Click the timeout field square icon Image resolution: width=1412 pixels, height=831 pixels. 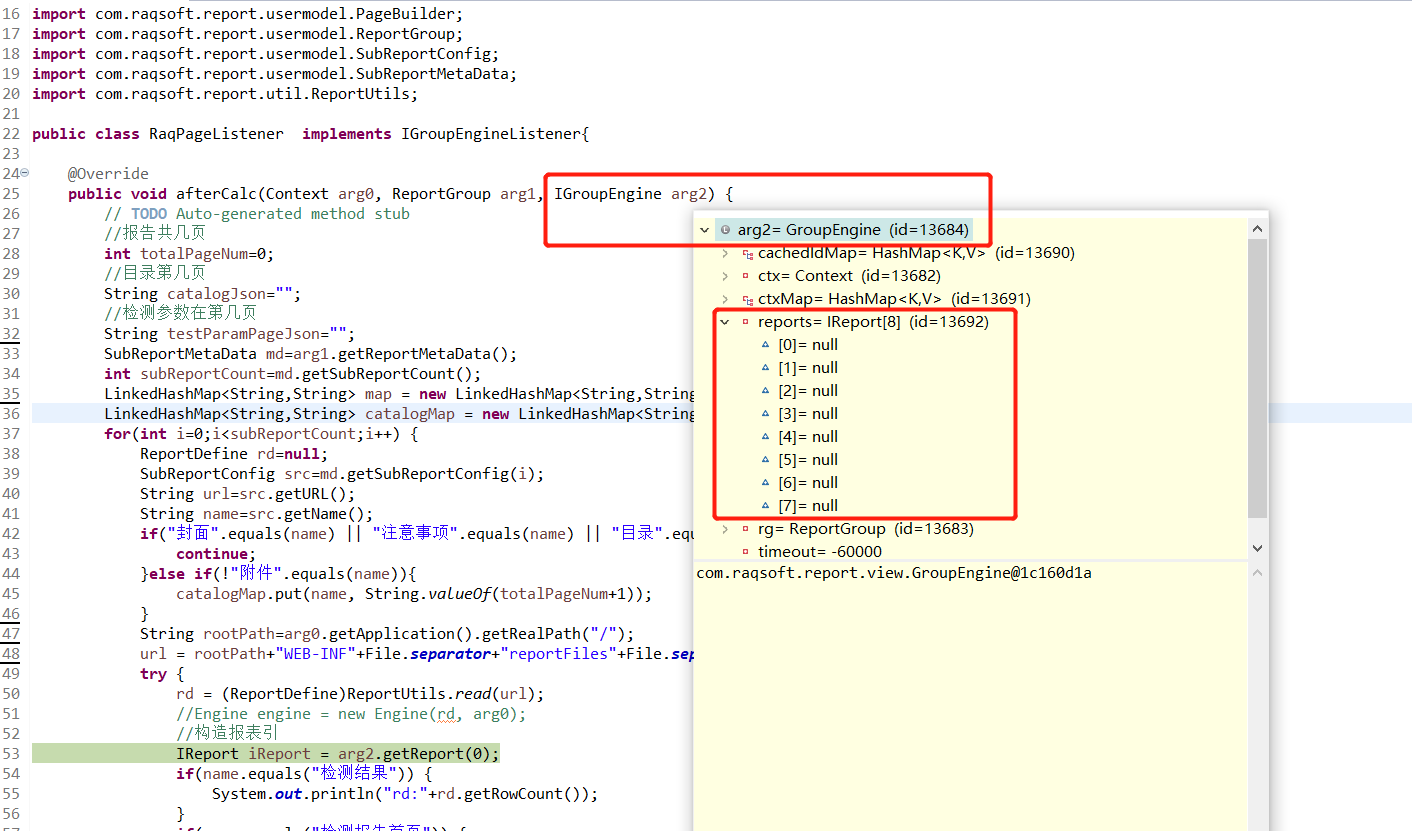tap(746, 552)
